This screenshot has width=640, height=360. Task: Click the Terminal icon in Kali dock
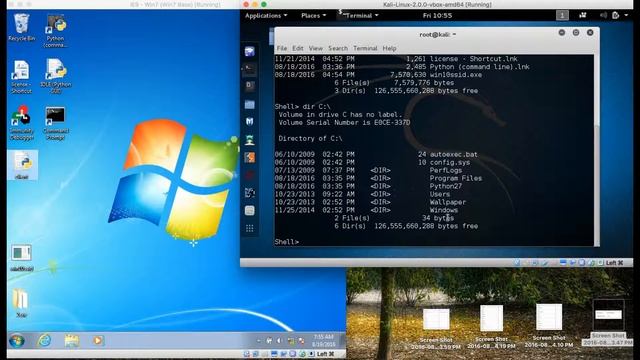250,69
